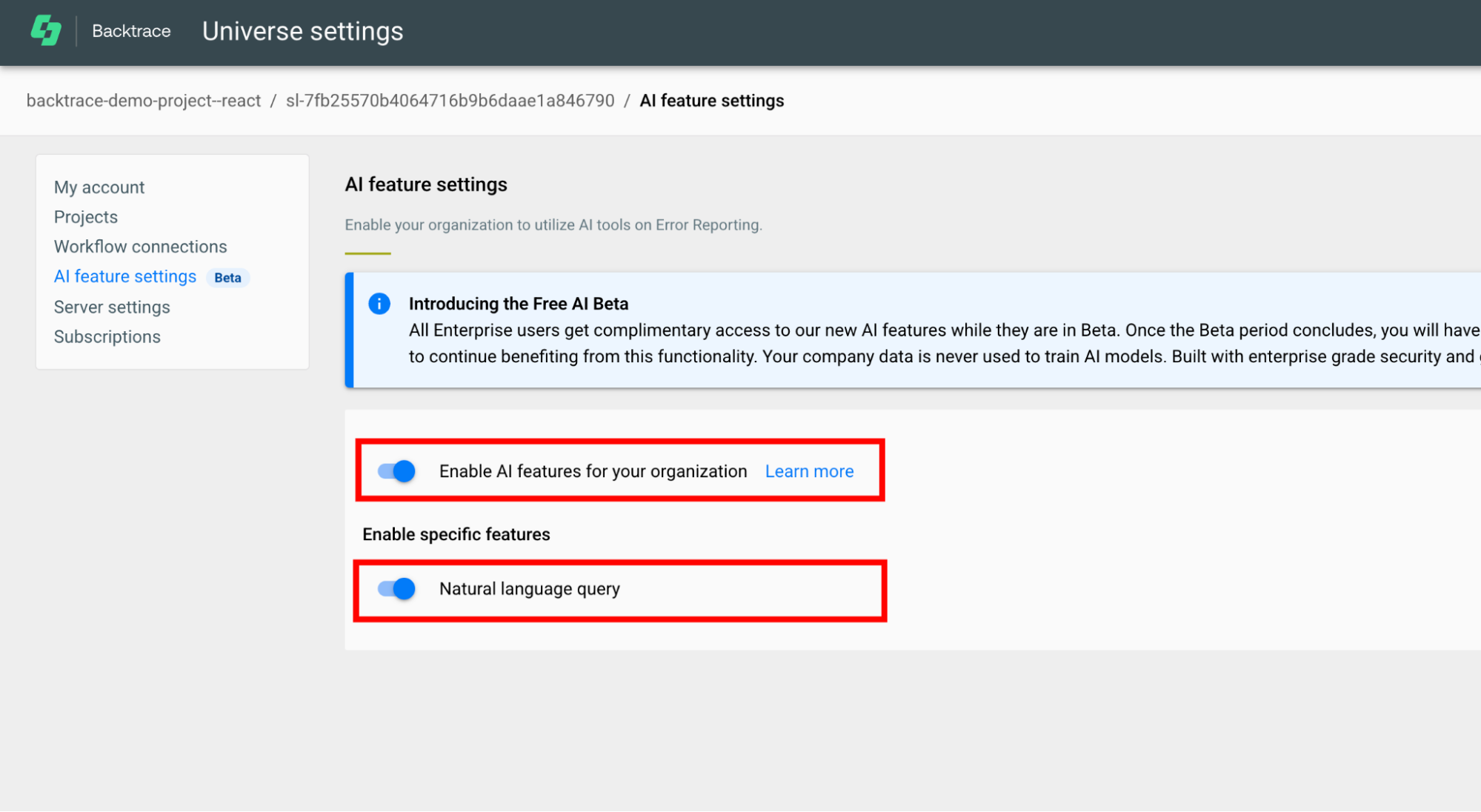This screenshot has height=812, width=1481.
Task: Open Server settings from the sidebar
Action: [x=112, y=307]
